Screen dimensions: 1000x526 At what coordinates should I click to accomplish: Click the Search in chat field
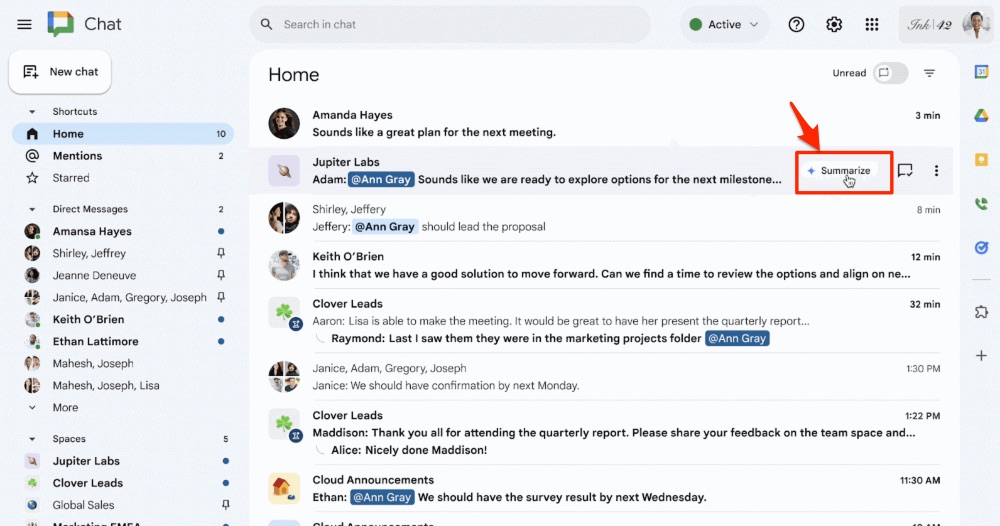[450, 24]
